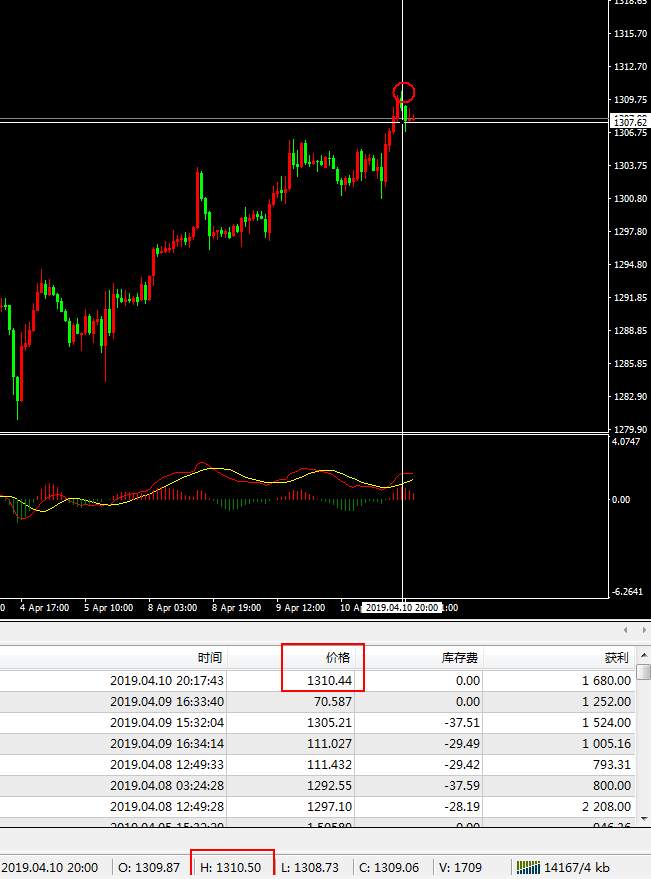Click the profit value 1 005.16
The height and width of the screenshot is (879, 651).
[x=606, y=743]
